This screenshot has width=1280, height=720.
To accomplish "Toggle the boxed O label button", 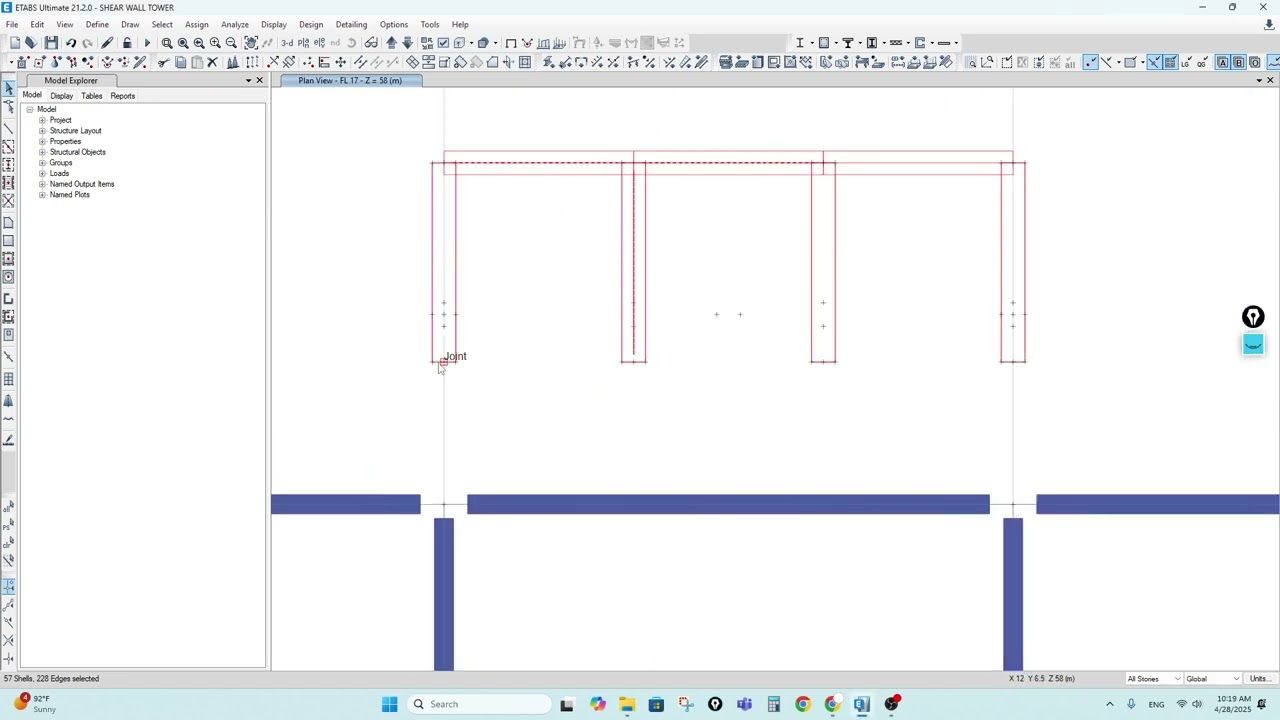I will 1254,63.
